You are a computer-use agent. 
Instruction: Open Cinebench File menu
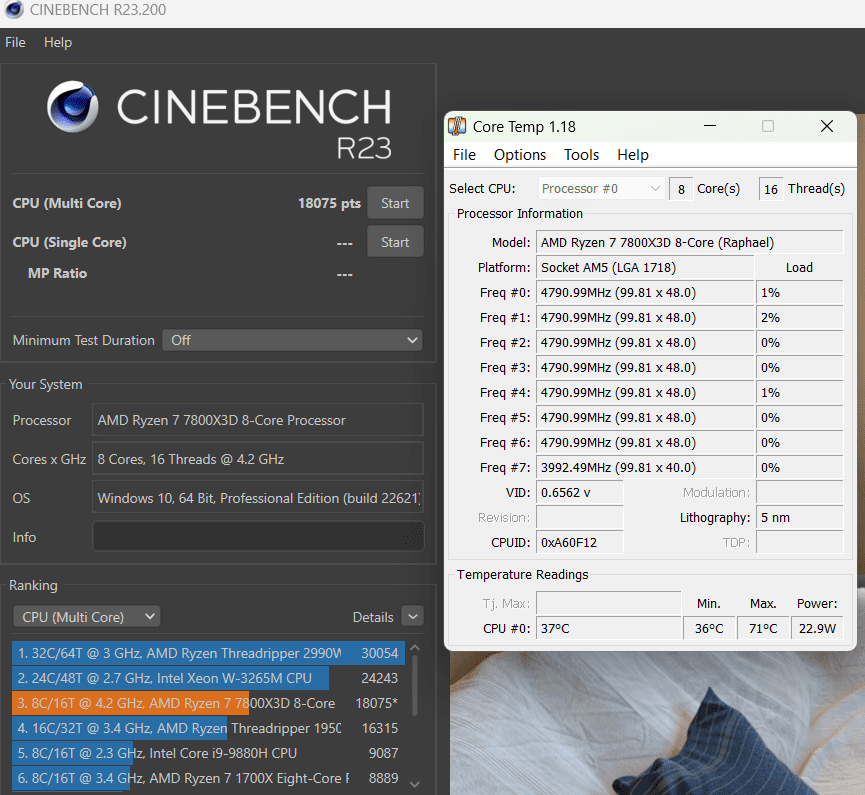(15, 42)
